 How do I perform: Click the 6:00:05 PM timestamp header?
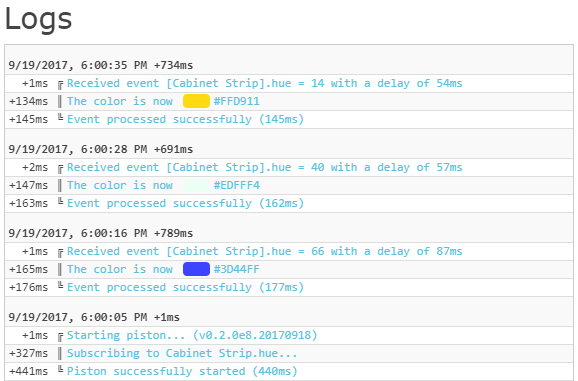(94, 317)
